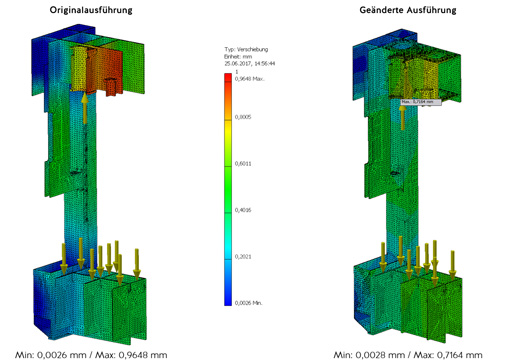Click the Min: 0,0026 mm / Max: 0,9648 mm caption
This screenshot has height=364, width=530.
click(91, 355)
